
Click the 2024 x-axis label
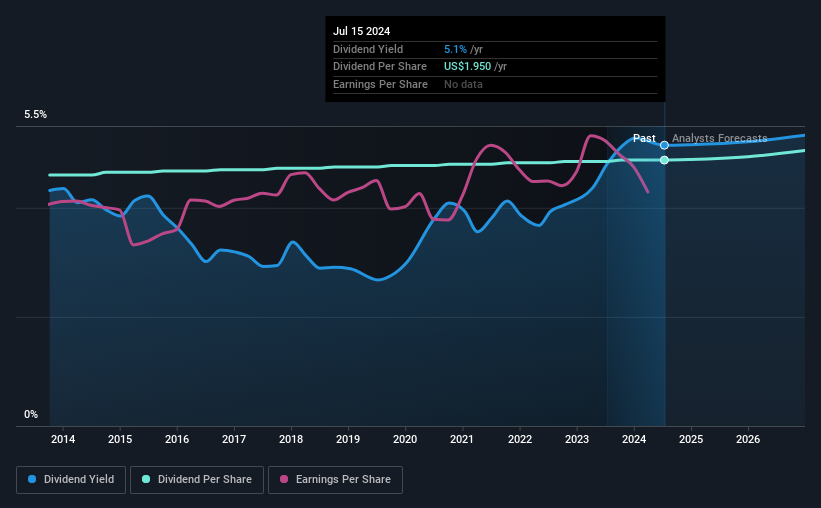634,439
